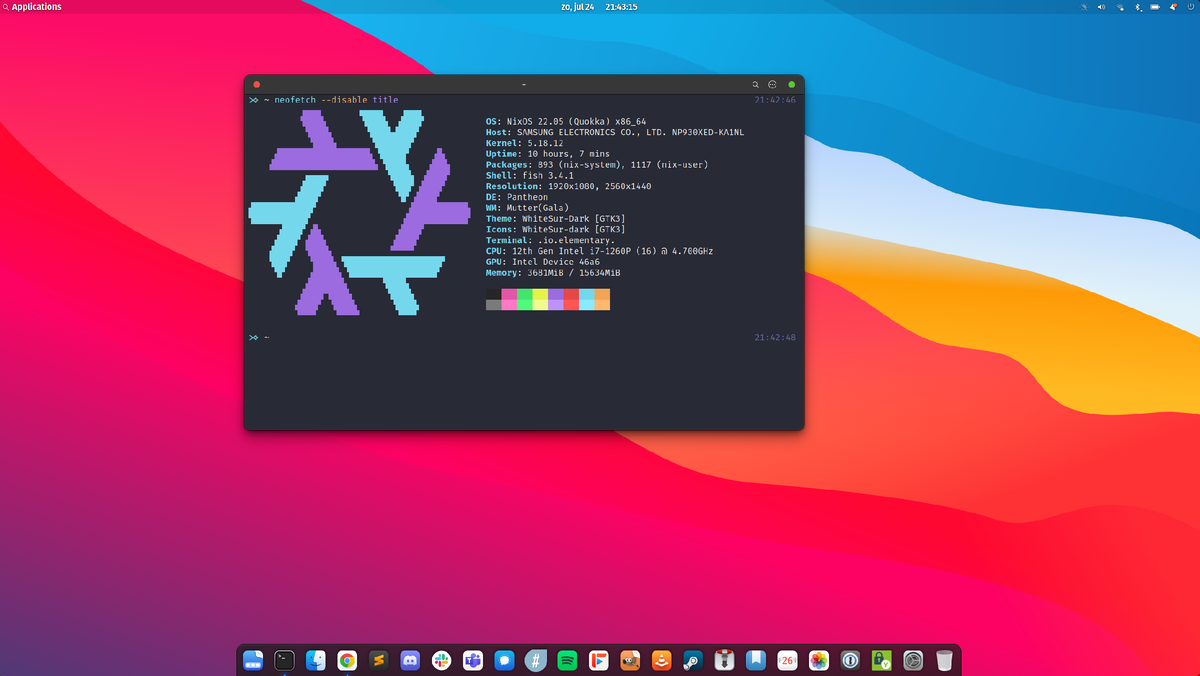Launch the Photos app from the dock
Viewport: 1200px width, 676px height.
(x=818, y=660)
